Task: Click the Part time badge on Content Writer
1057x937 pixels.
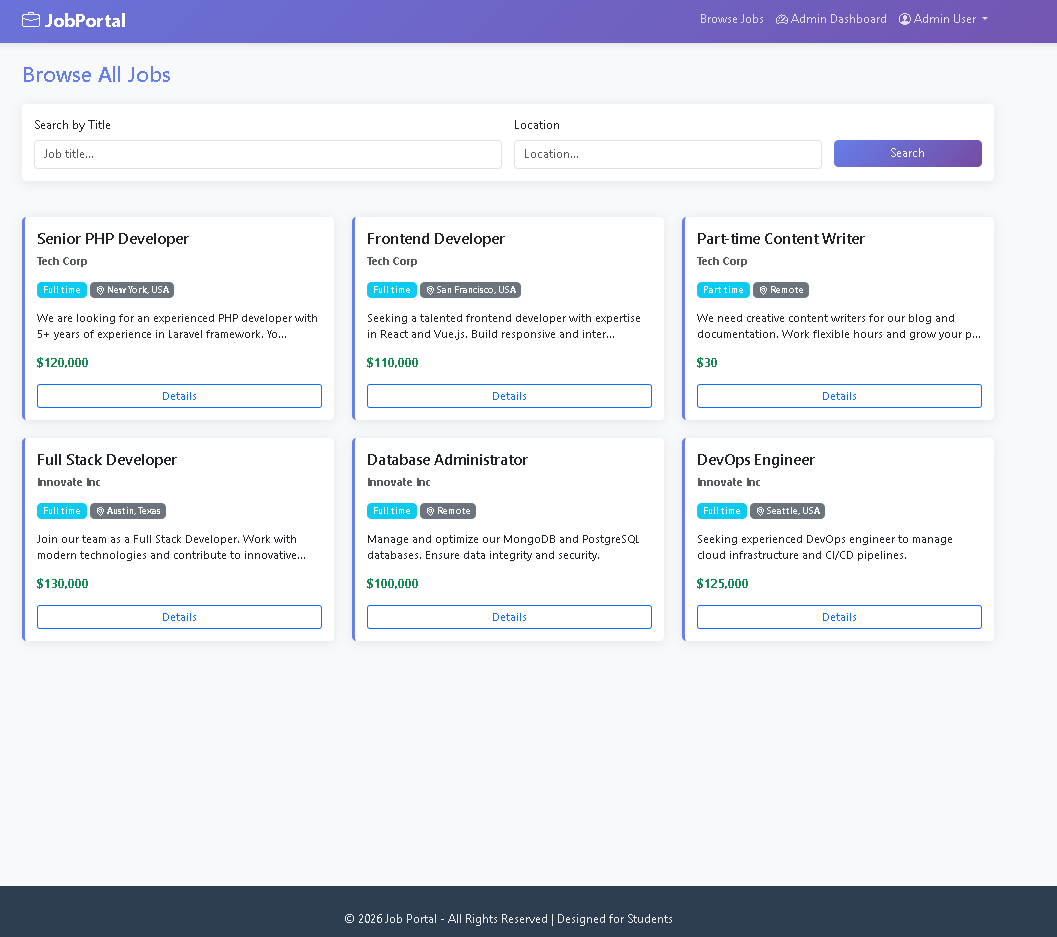Action: point(723,290)
